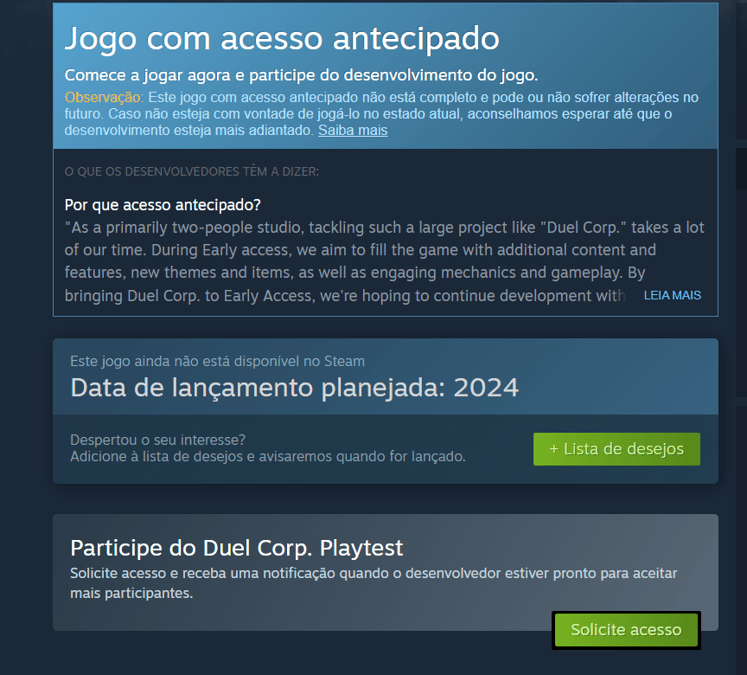
Task: Click the playtest notification description text
Action: tap(374, 583)
